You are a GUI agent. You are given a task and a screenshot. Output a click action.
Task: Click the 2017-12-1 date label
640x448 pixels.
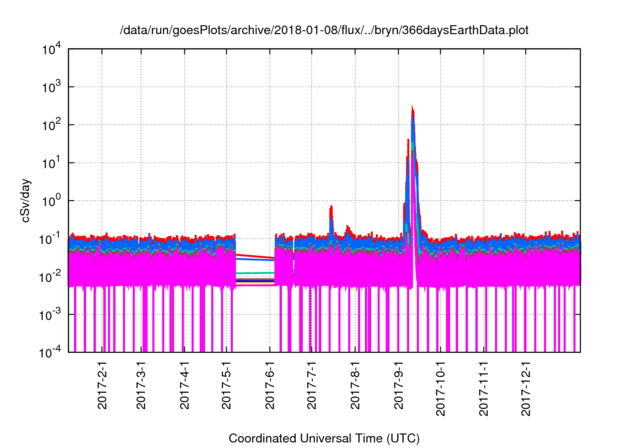526,388
